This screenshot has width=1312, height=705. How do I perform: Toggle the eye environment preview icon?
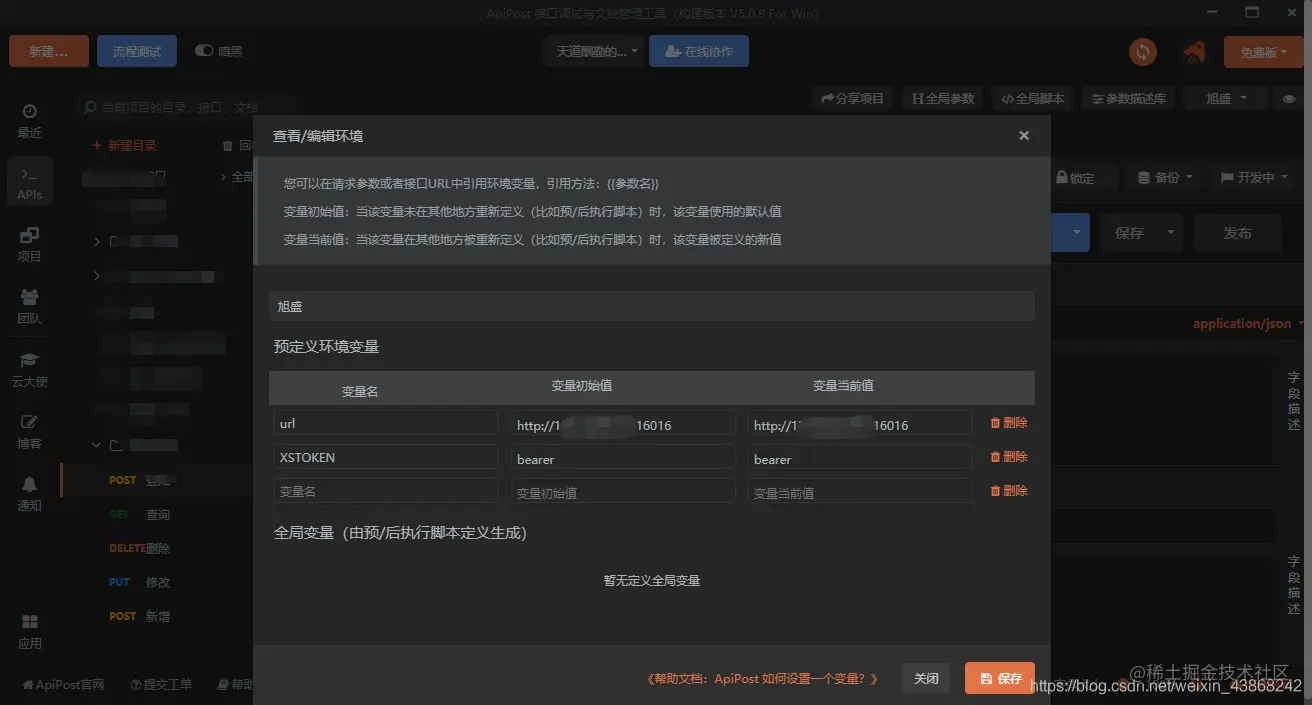pos(1289,98)
